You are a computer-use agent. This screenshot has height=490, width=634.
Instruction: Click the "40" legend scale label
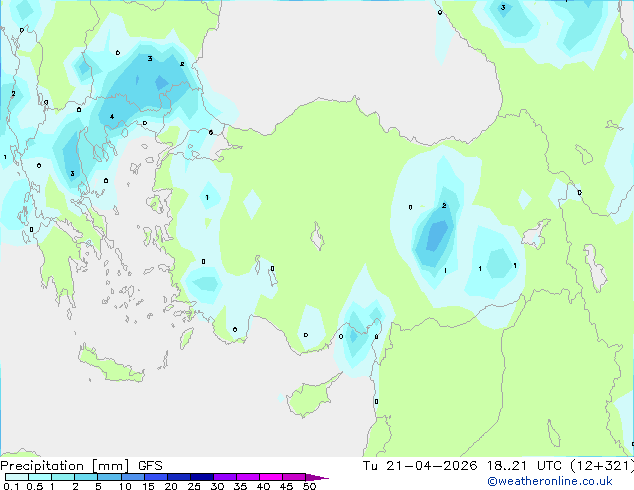(x=263, y=486)
